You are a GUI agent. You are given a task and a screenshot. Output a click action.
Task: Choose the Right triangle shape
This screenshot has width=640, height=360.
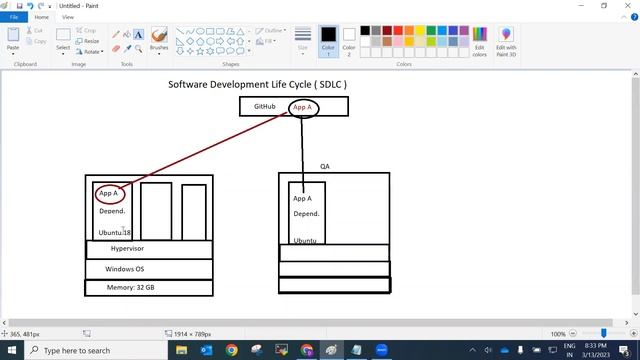click(x=180, y=41)
